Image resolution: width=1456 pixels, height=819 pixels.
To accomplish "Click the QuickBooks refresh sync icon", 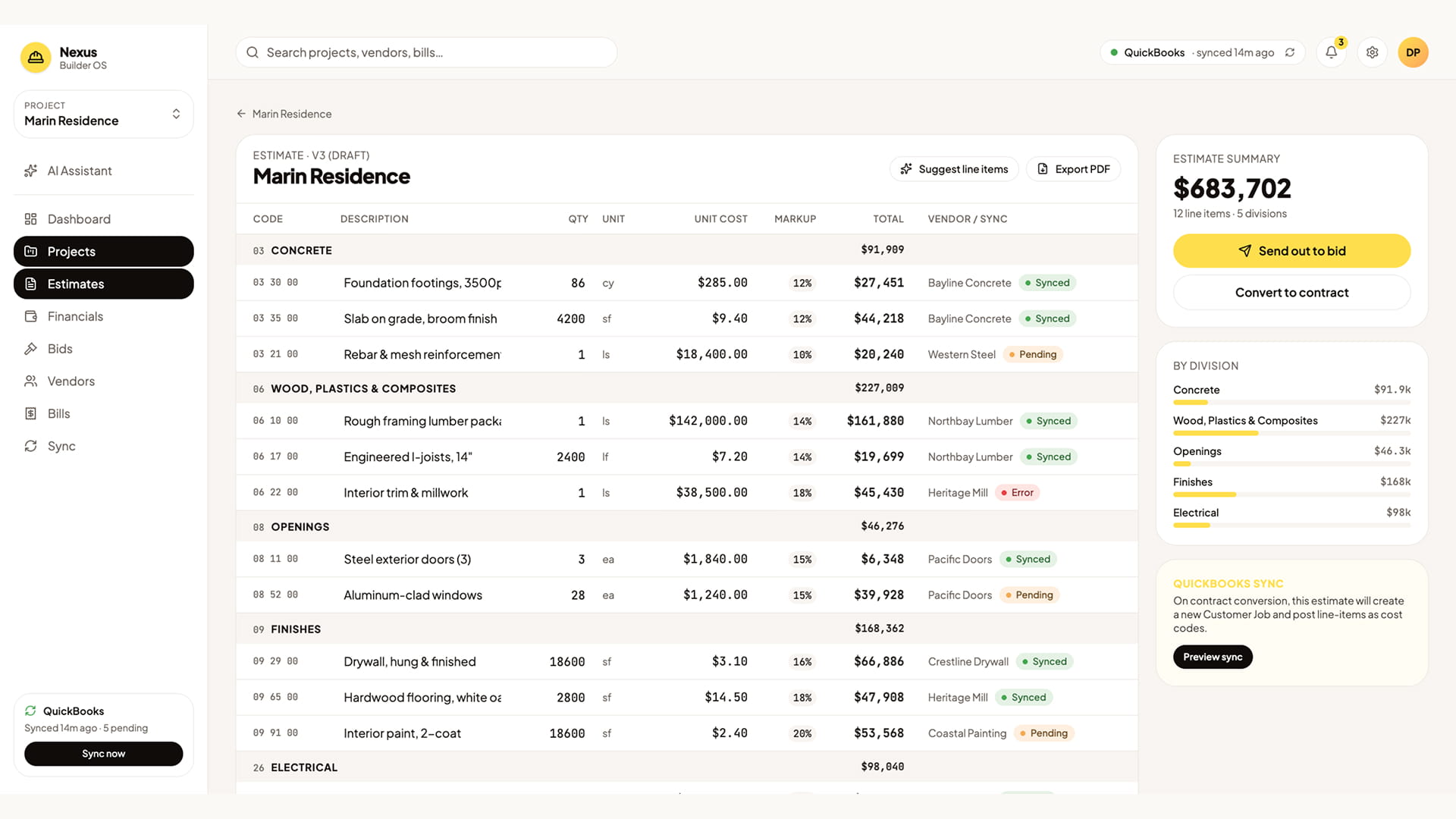I will coord(1289,52).
